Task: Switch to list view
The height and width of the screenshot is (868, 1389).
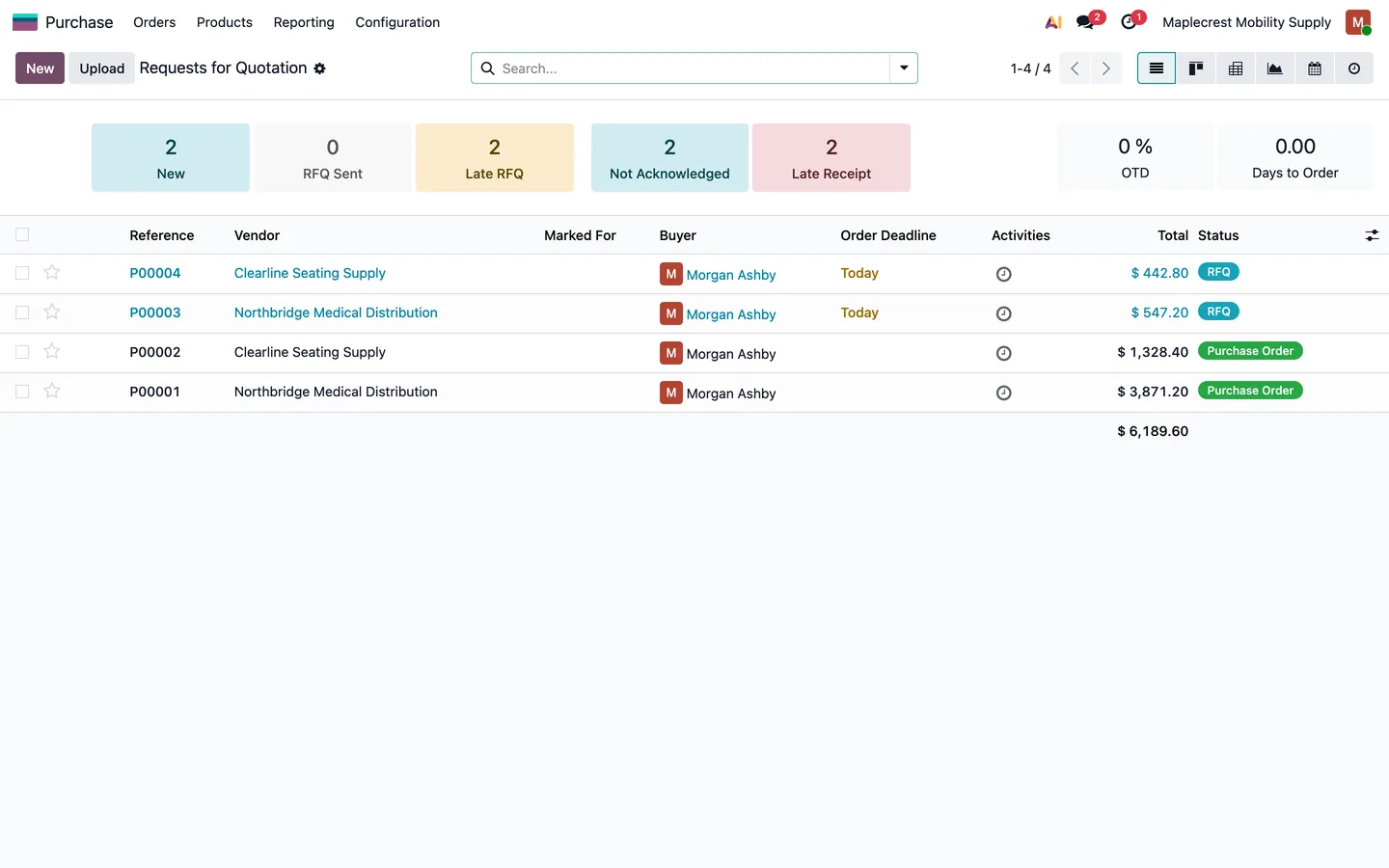Action: 1157,68
